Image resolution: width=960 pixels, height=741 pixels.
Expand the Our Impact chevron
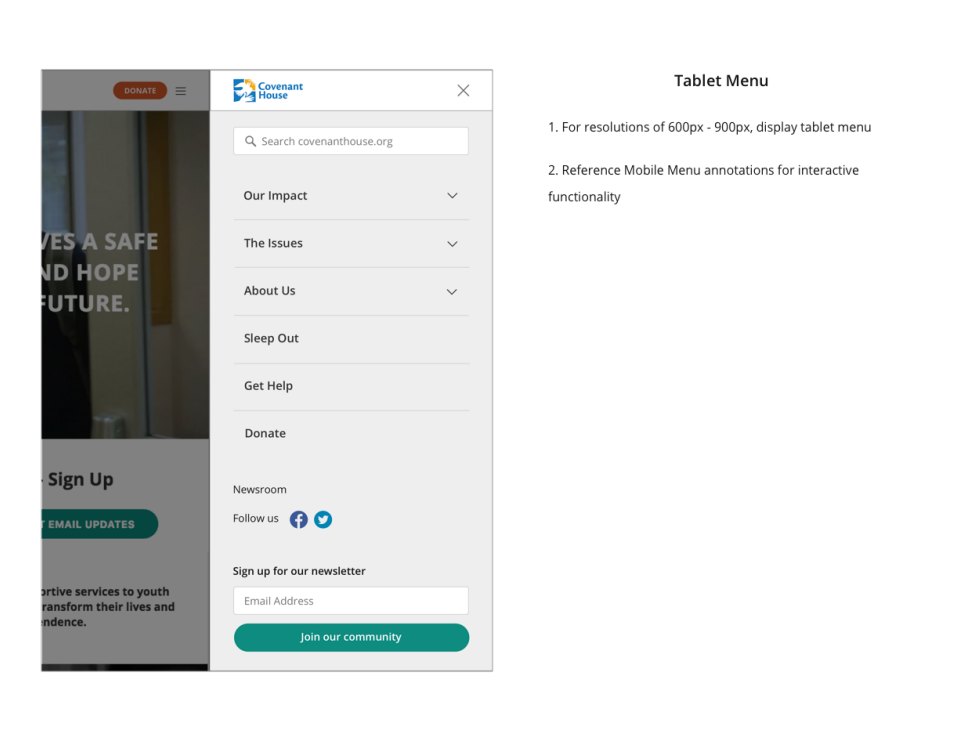(x=452, y=196)
